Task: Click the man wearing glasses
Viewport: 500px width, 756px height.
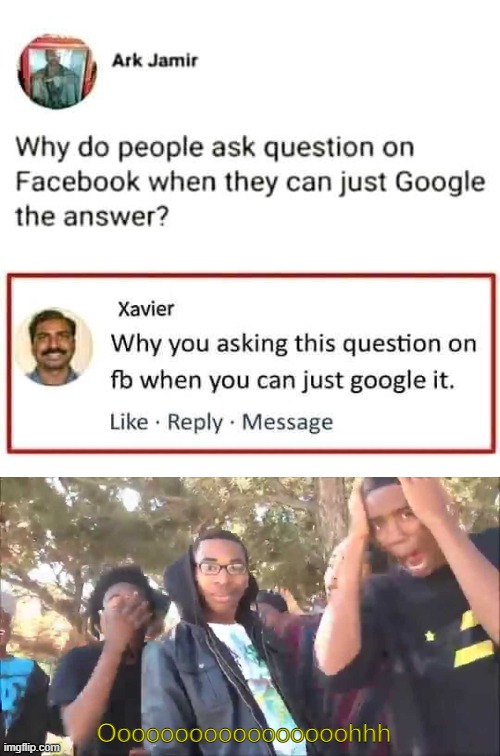Action: tap(217, 646)
